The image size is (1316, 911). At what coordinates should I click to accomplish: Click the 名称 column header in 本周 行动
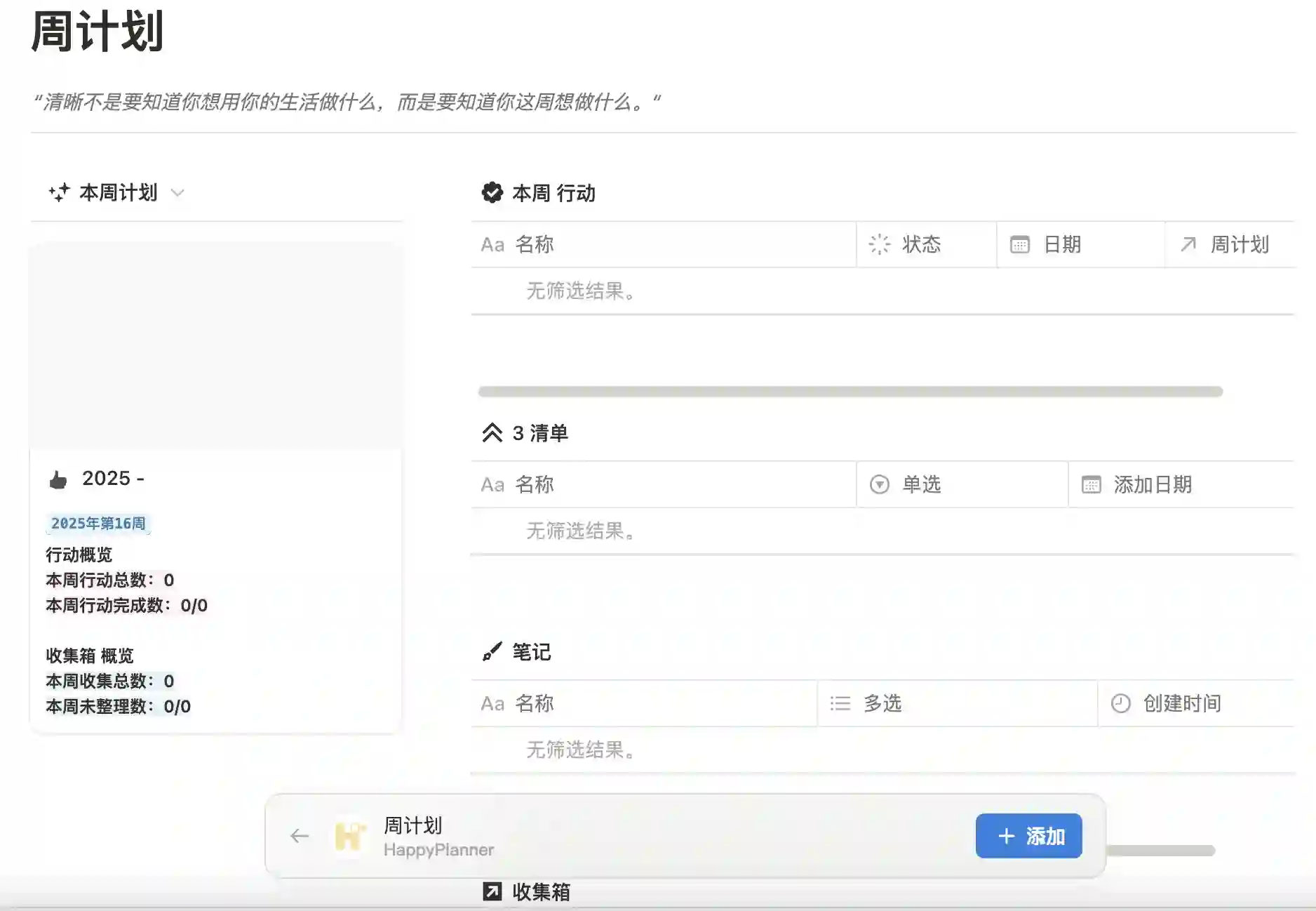click(664, 244)
